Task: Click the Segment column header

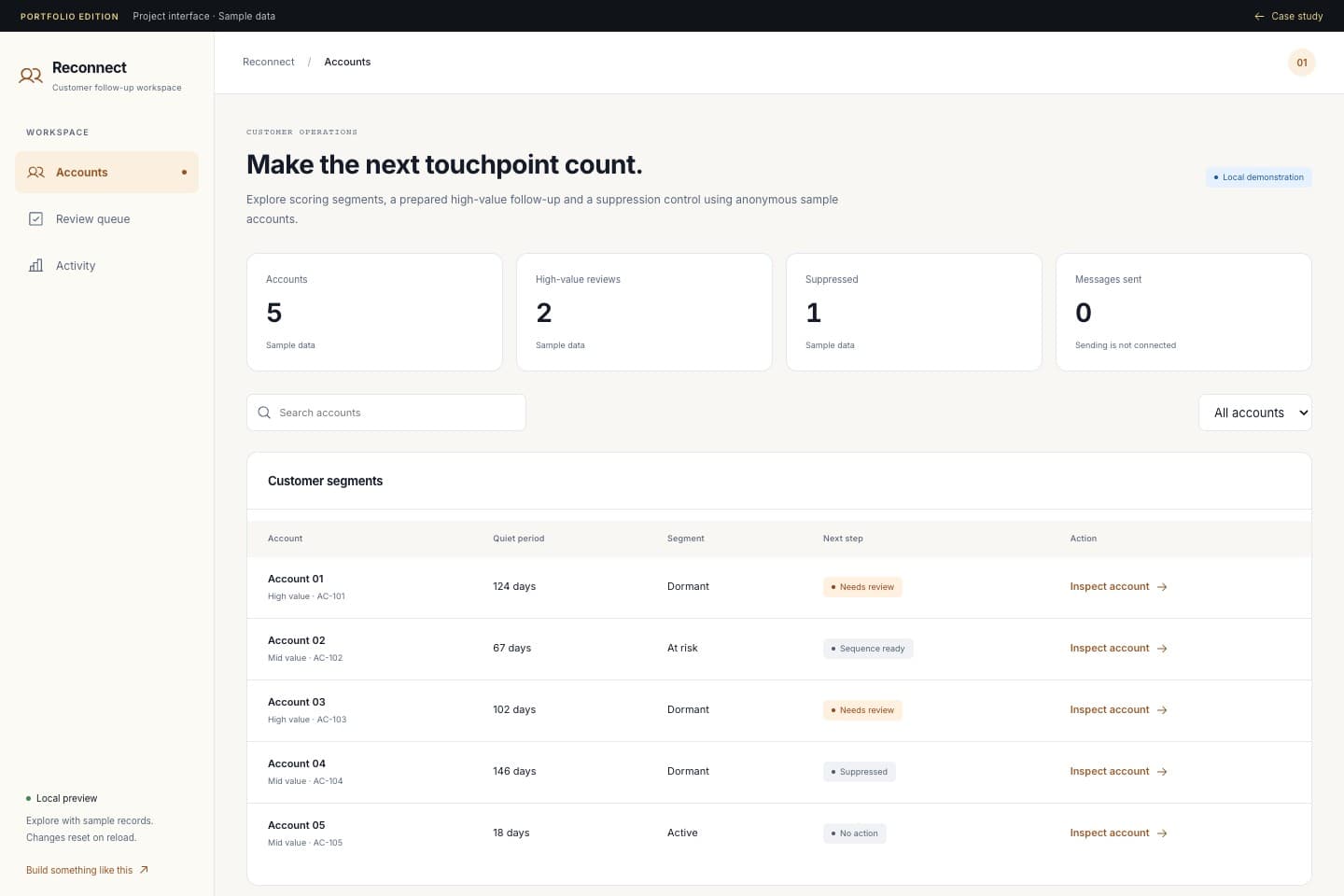Action: (x=686, y=539)
